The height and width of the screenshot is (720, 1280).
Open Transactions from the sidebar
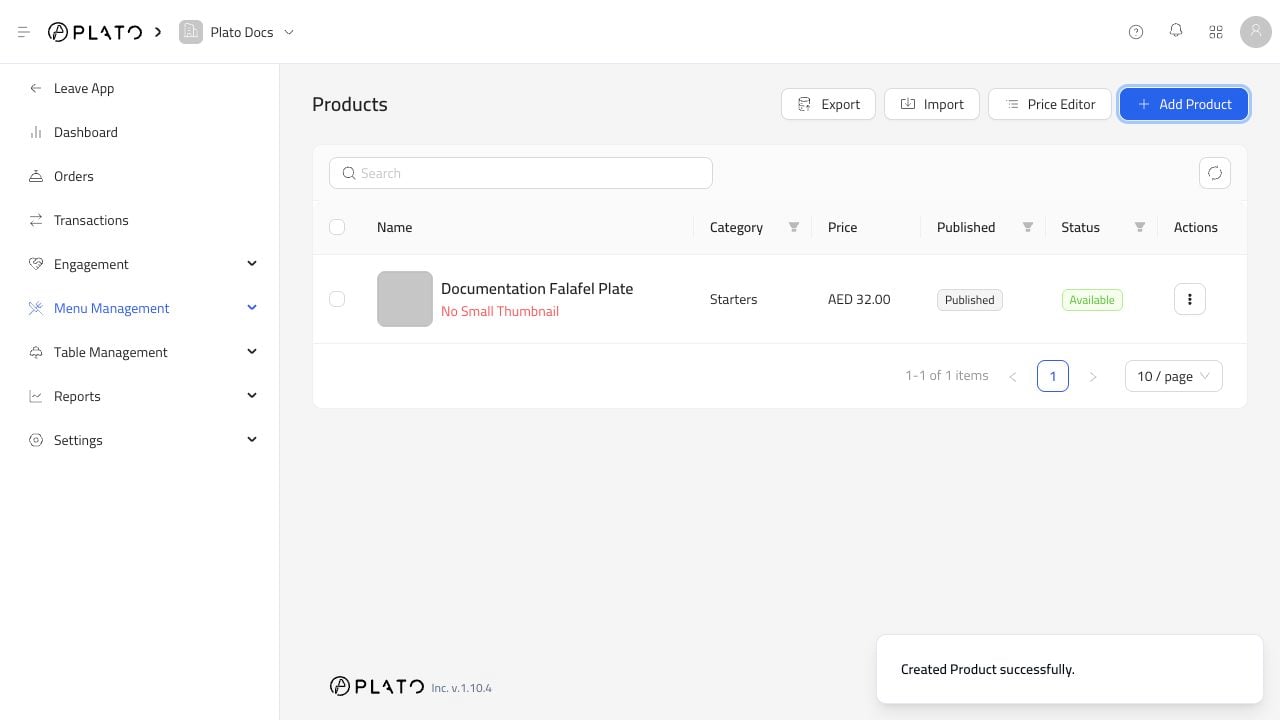pos(91,220)
